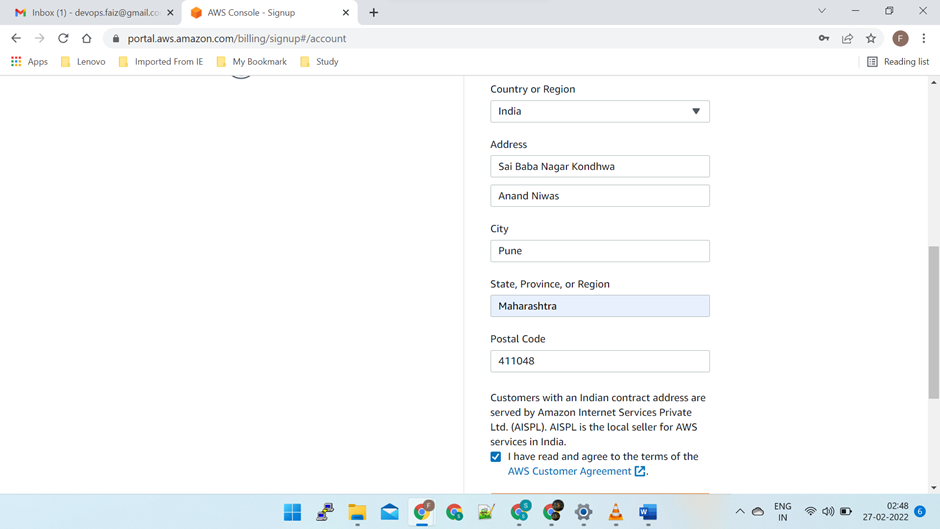Uncheck the AWS Customer Agreement checkbox
The height and width of the screenshot is (529, 940).
point(496,457)
